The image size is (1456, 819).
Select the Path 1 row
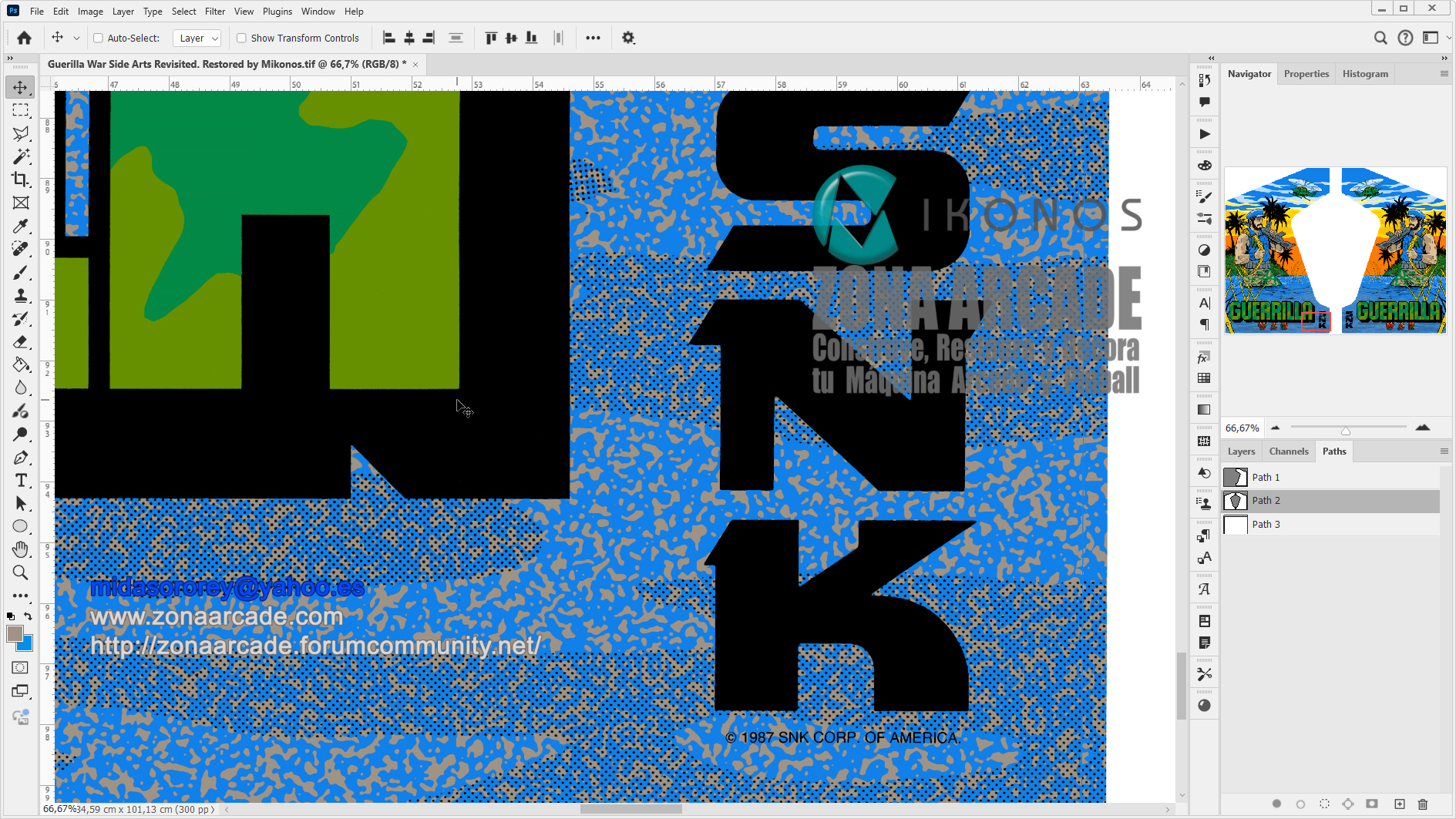point(1331,478)
